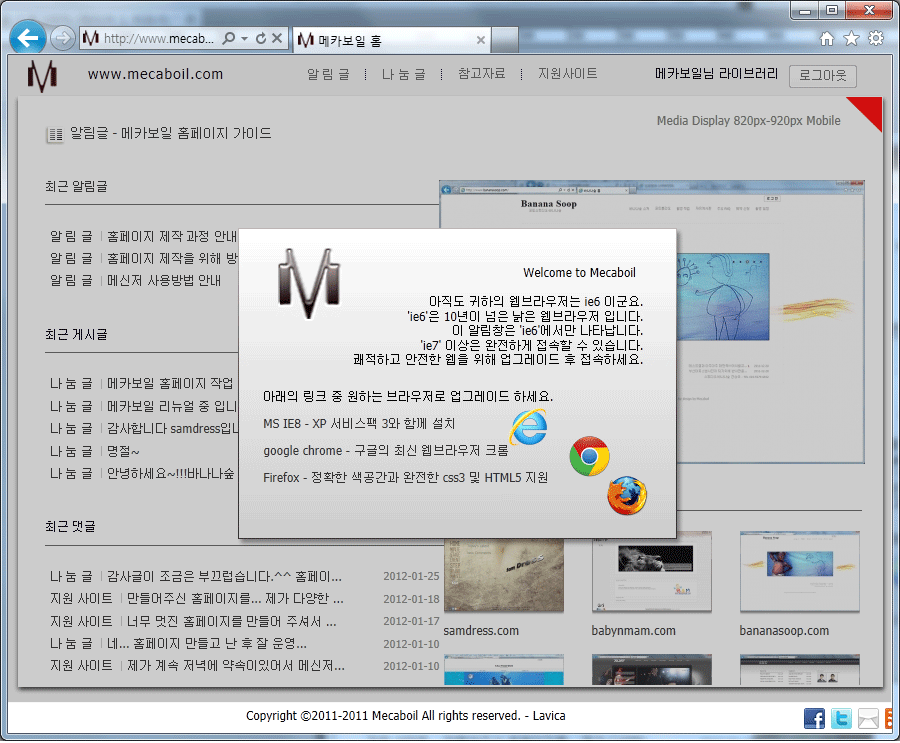Click the google chrome upgrade link
The width and height of the screenshot is (900, 743).
click(x=386, y=451)
